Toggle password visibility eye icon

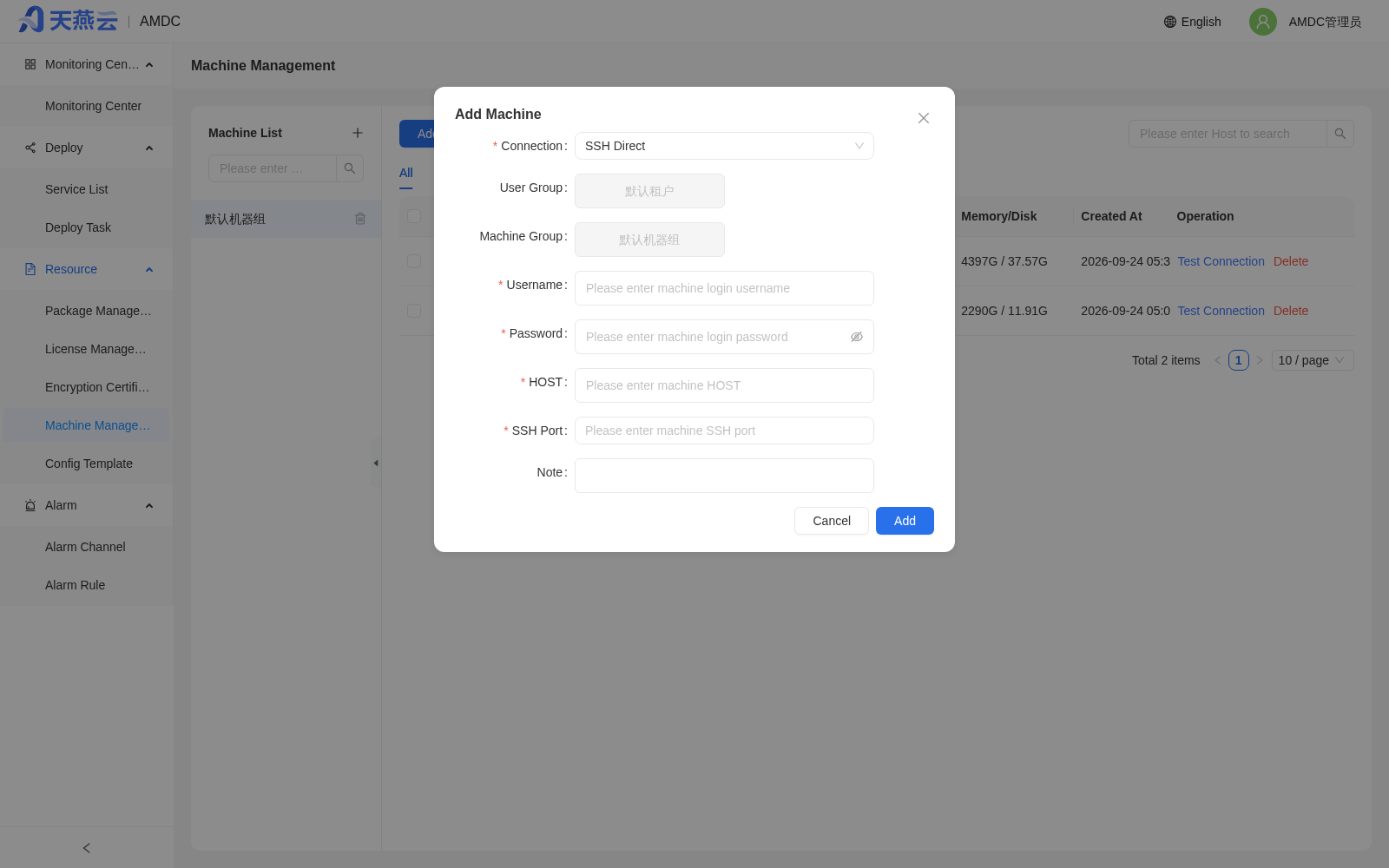tap(857, 337)
